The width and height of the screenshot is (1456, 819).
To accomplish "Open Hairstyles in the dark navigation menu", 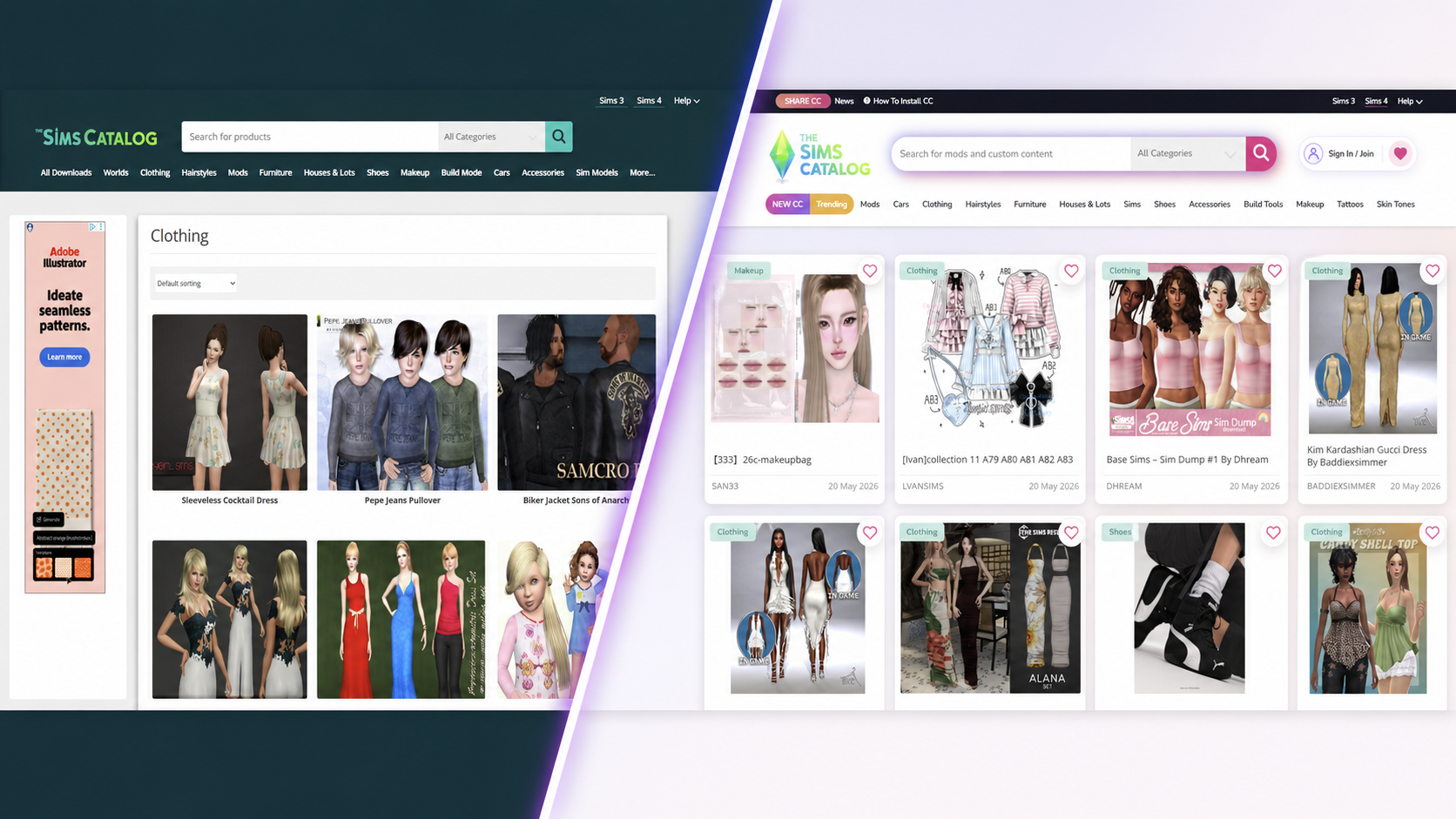I will point(199,172).
